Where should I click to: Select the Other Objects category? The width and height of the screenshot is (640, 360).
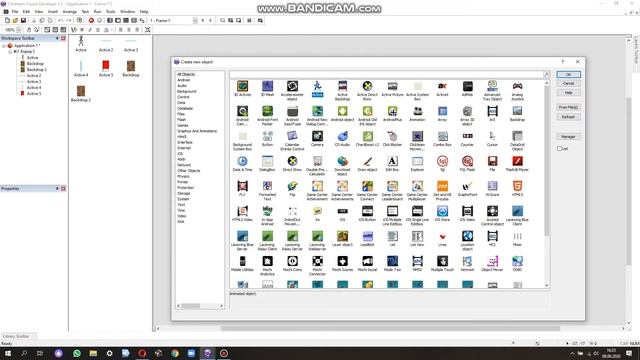(189, 171)
